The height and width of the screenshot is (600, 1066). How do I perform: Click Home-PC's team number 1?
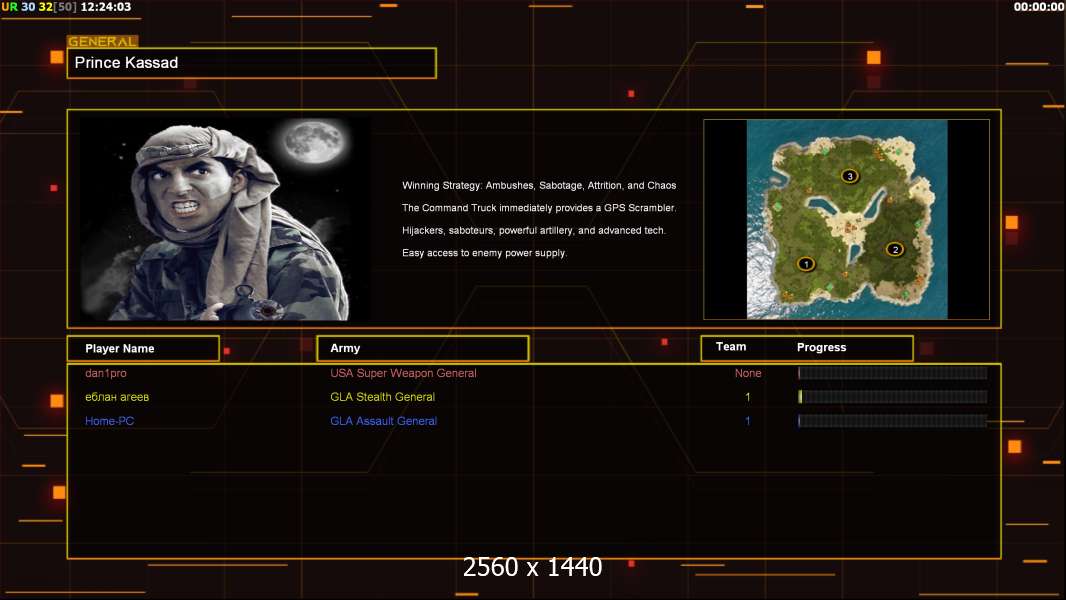748,421
